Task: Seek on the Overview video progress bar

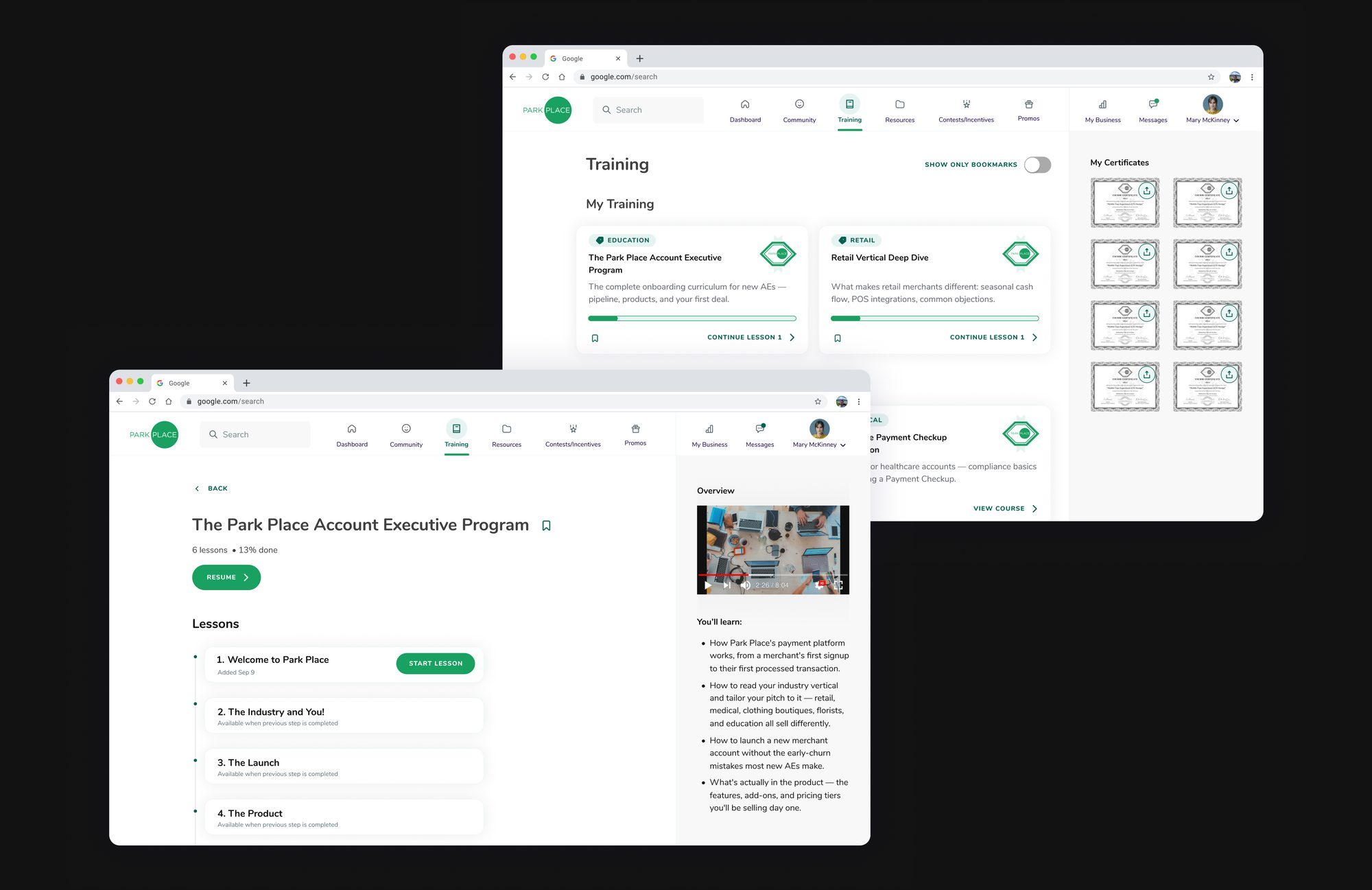Action: (x=772, y=575)
